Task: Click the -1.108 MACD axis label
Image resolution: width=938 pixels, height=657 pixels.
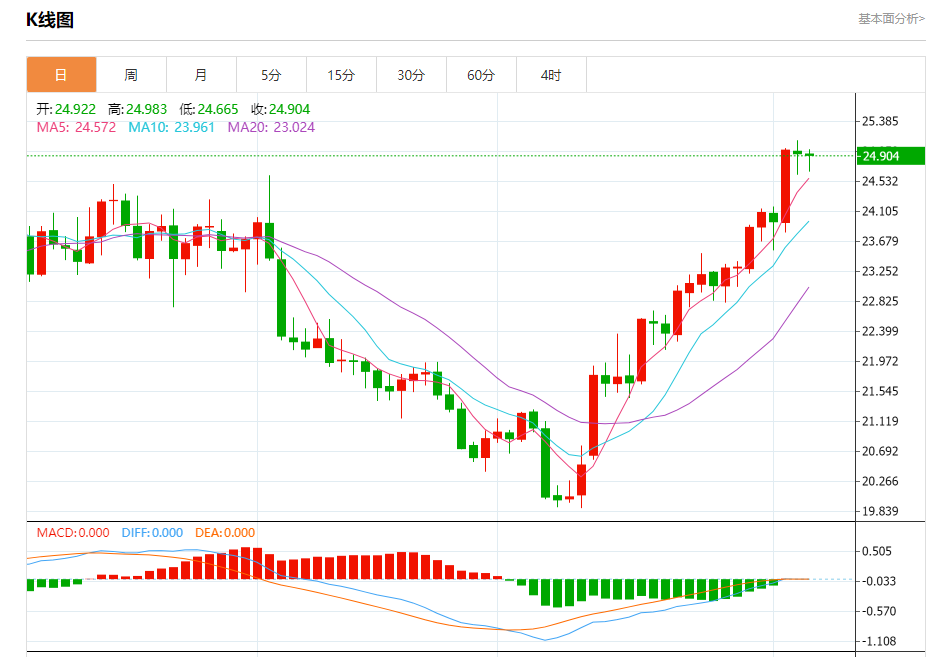Action: [878, 641]
